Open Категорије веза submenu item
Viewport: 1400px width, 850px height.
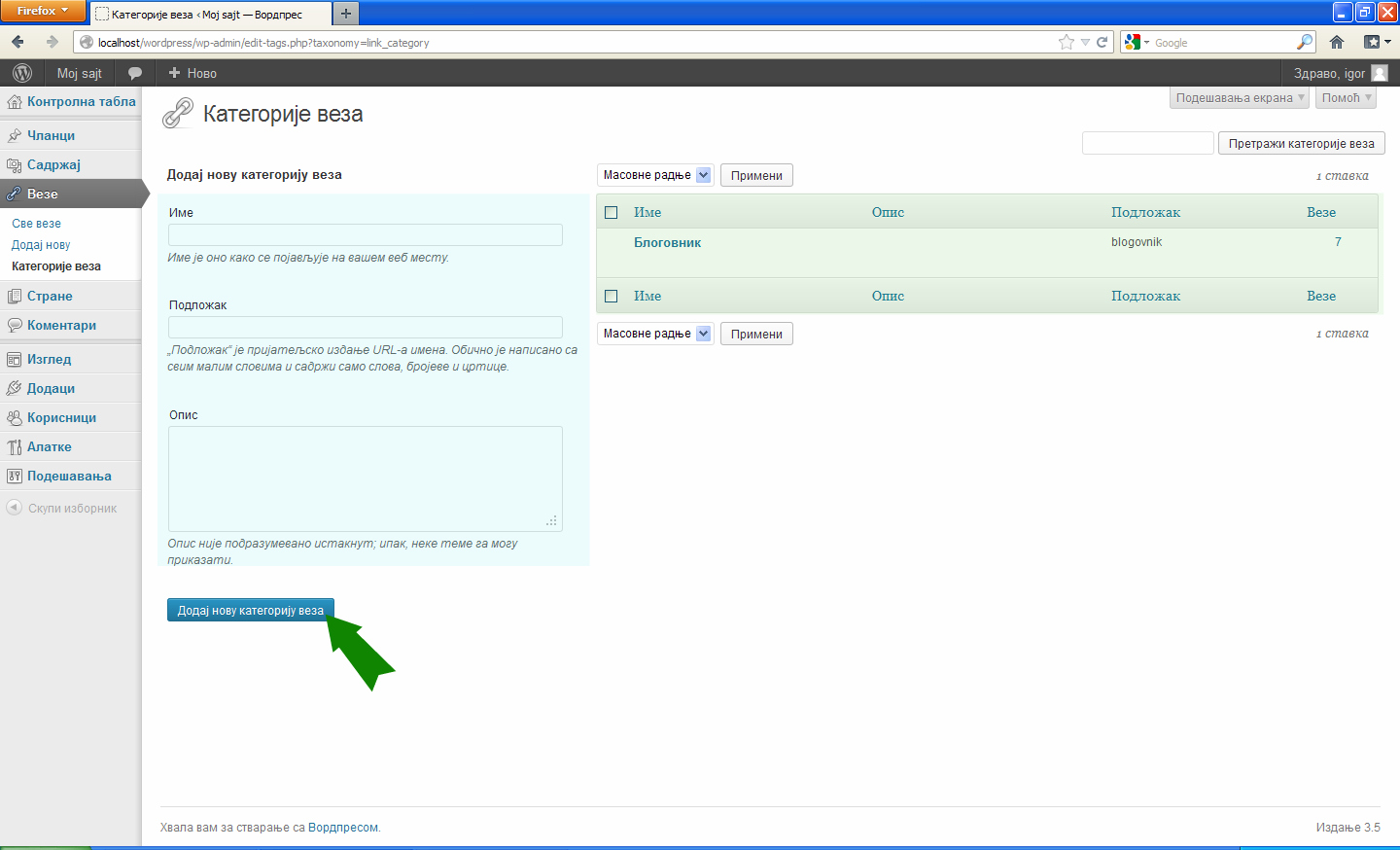(56, 266)
